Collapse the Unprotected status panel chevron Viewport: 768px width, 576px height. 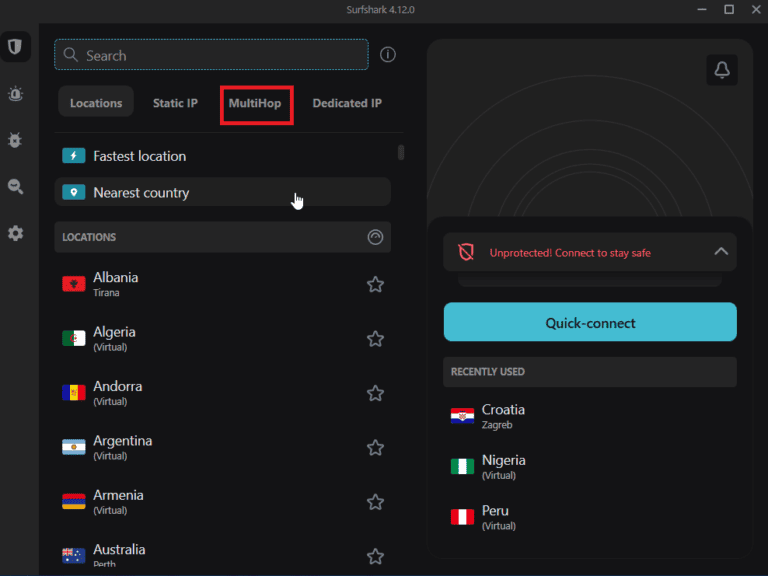coord(721,252)
